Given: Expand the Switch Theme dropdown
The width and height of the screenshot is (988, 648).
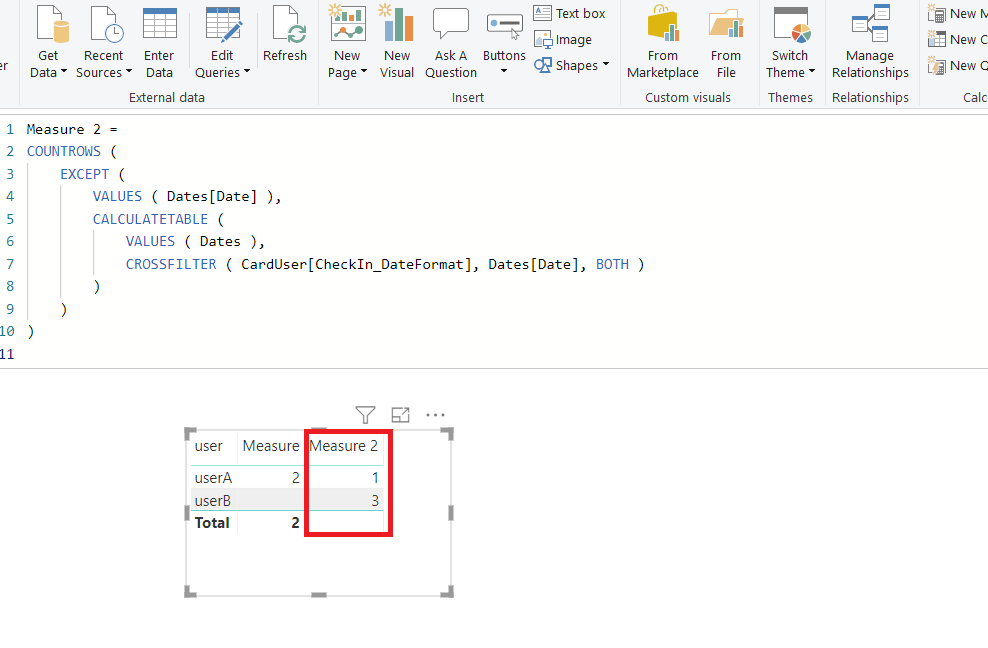Looking at the screenshot, I should 812,73.
